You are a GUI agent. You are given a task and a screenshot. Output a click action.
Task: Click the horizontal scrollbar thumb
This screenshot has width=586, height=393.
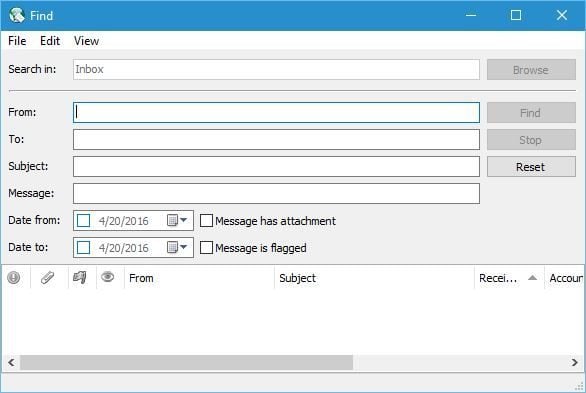tap(186, 362)
